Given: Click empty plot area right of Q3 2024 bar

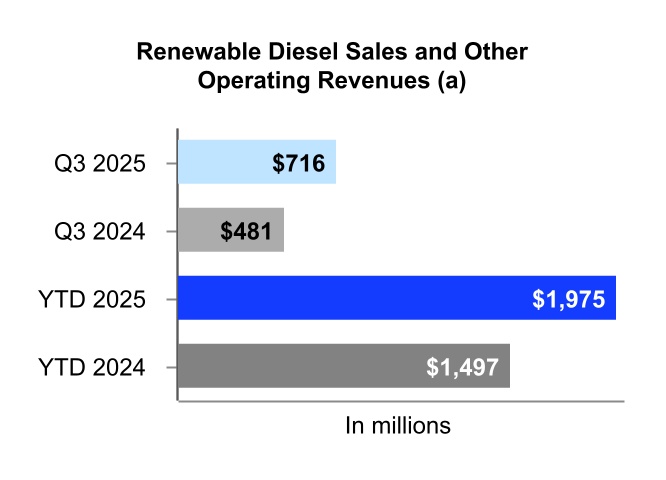Looking at the screenshot, I should click(x=450, y=231).
